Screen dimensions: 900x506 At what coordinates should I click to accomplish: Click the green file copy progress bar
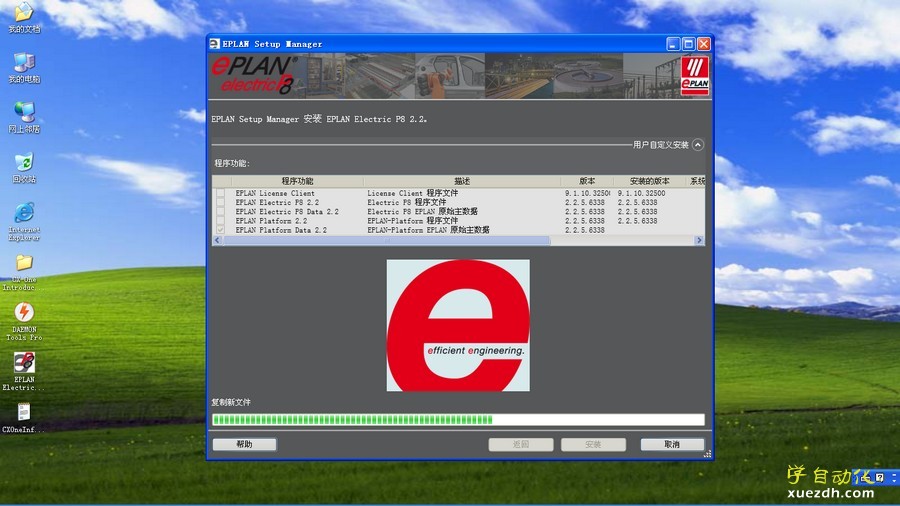(x=458, y=420)
